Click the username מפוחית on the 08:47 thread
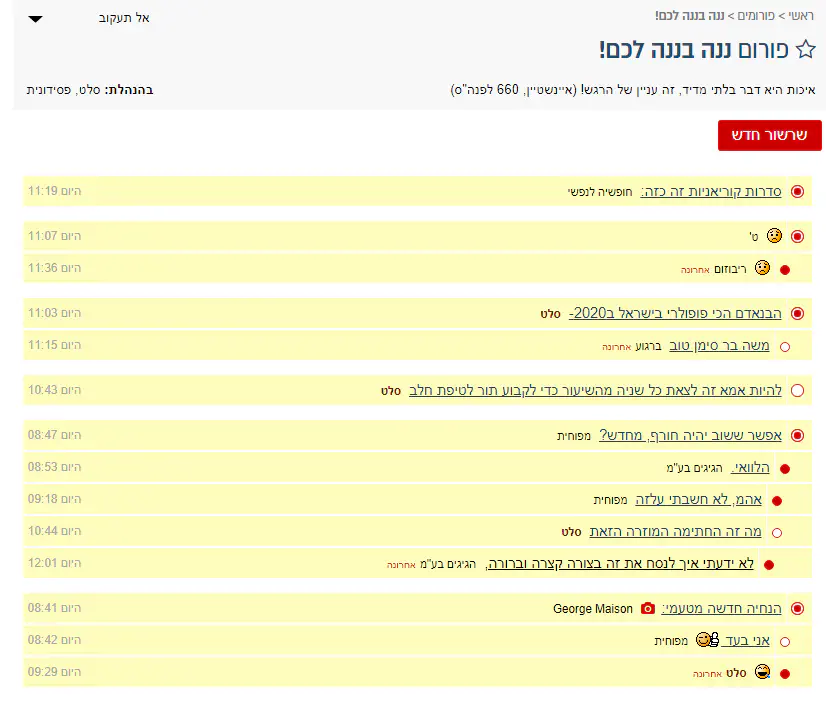 574,436
